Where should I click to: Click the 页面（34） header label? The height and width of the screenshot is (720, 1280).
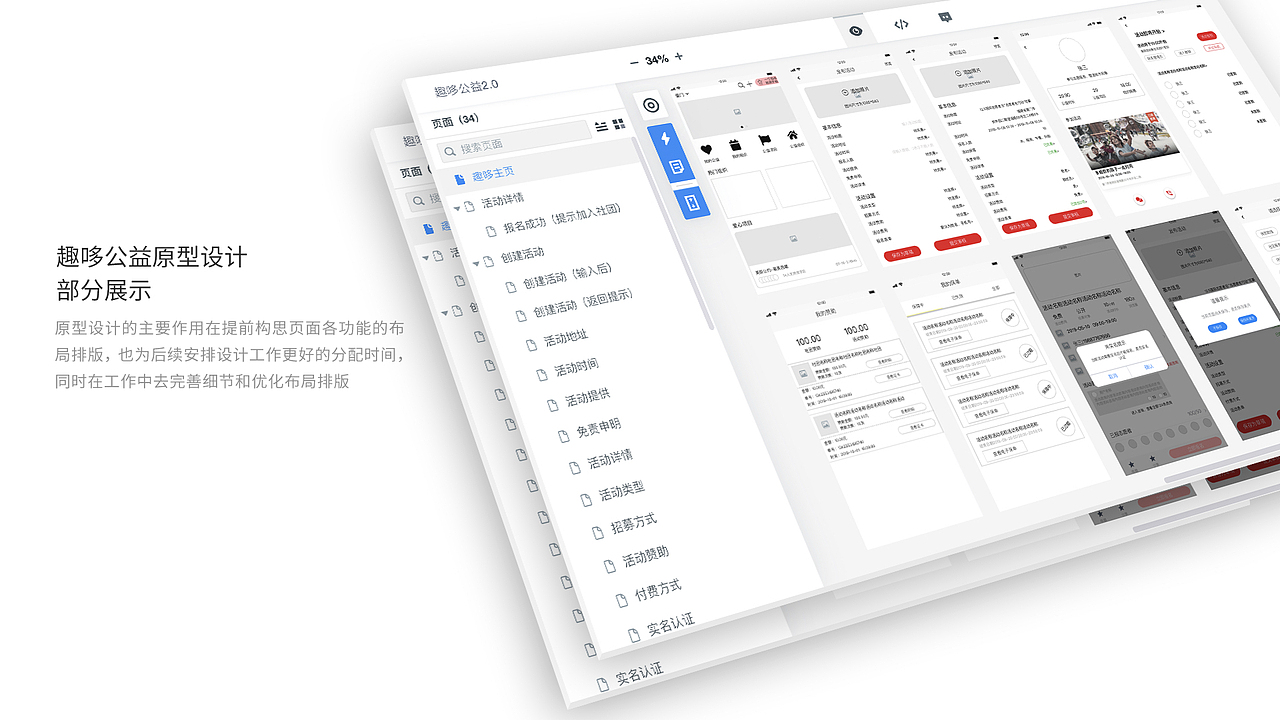click(x=455, y=122)
